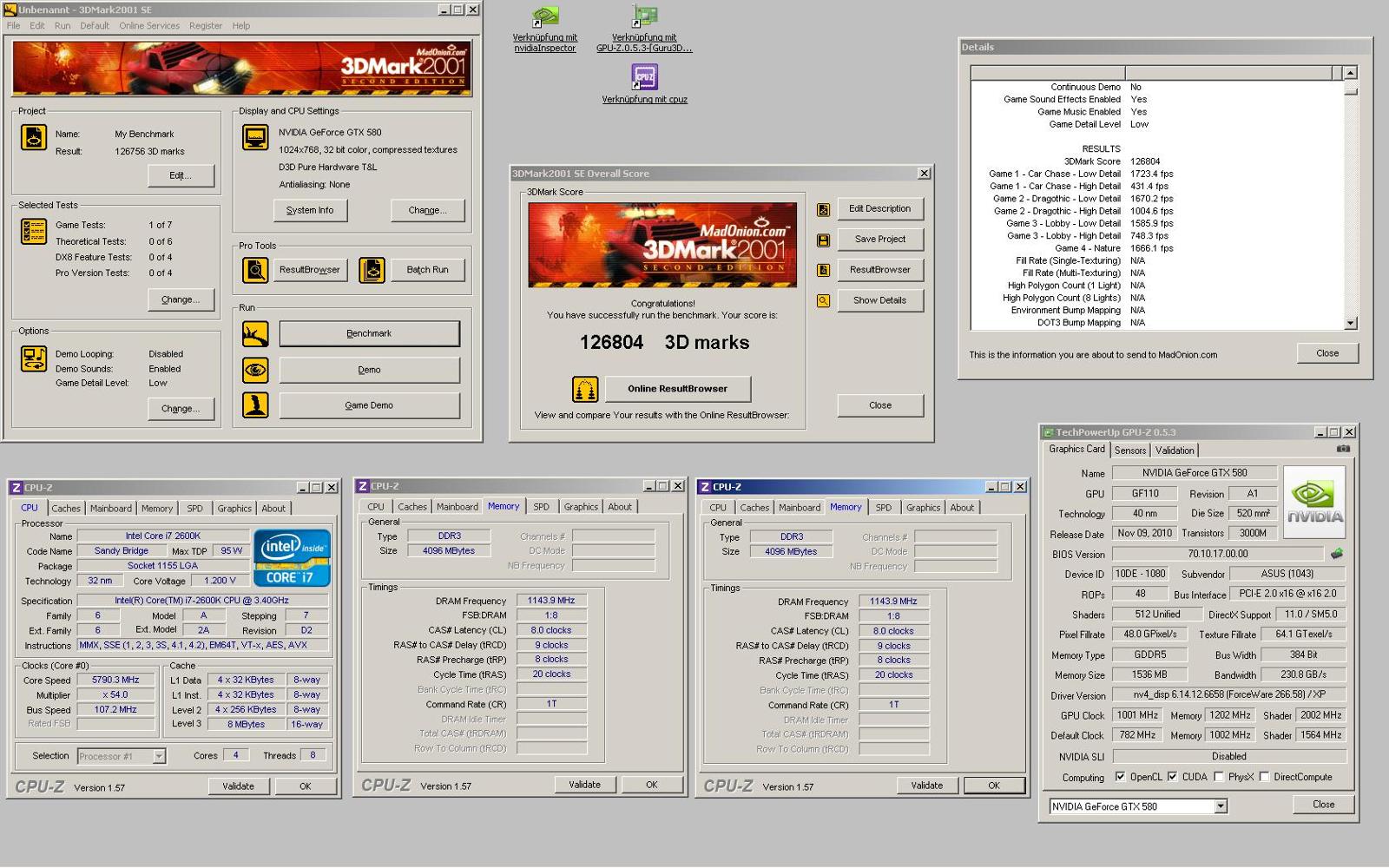Click the 3DMark2001 SE title bar icon
The image size is (1389, 868).
pyautogui.click(x=10, y=10)
